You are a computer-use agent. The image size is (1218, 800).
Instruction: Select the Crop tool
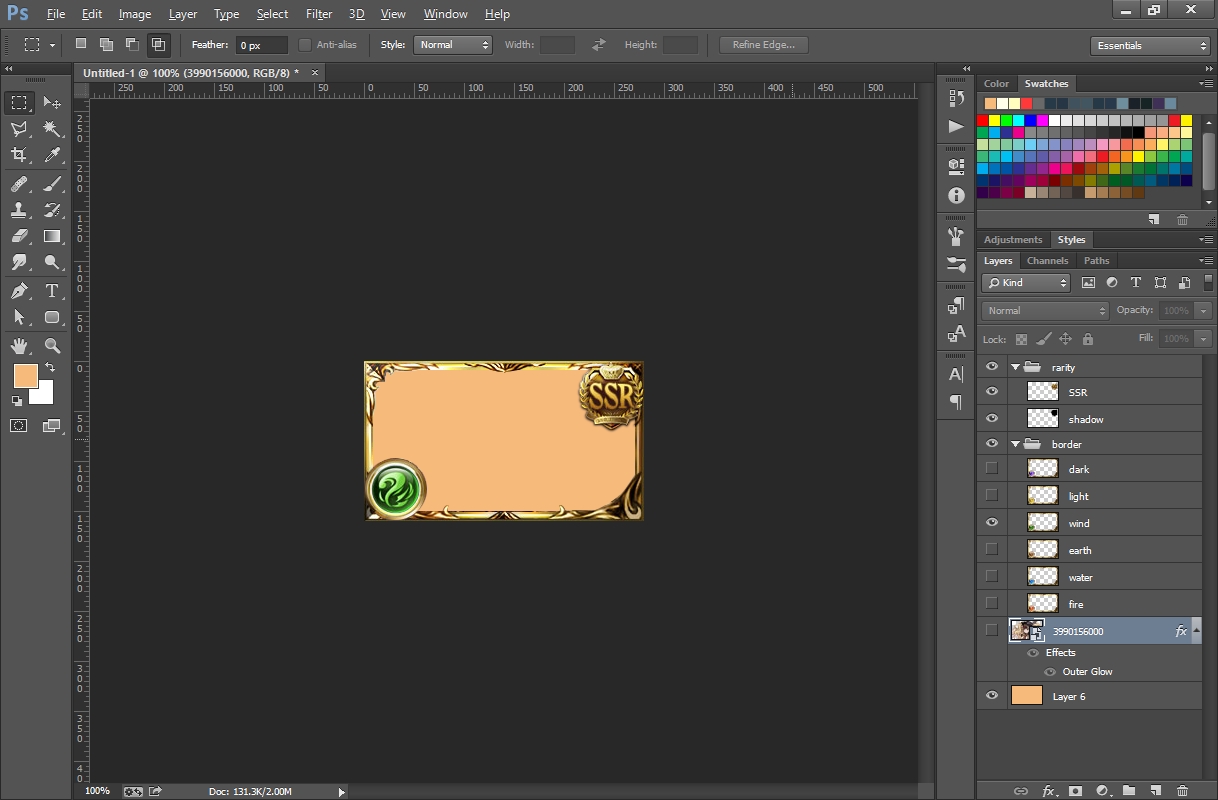click(x=19, y=155)
